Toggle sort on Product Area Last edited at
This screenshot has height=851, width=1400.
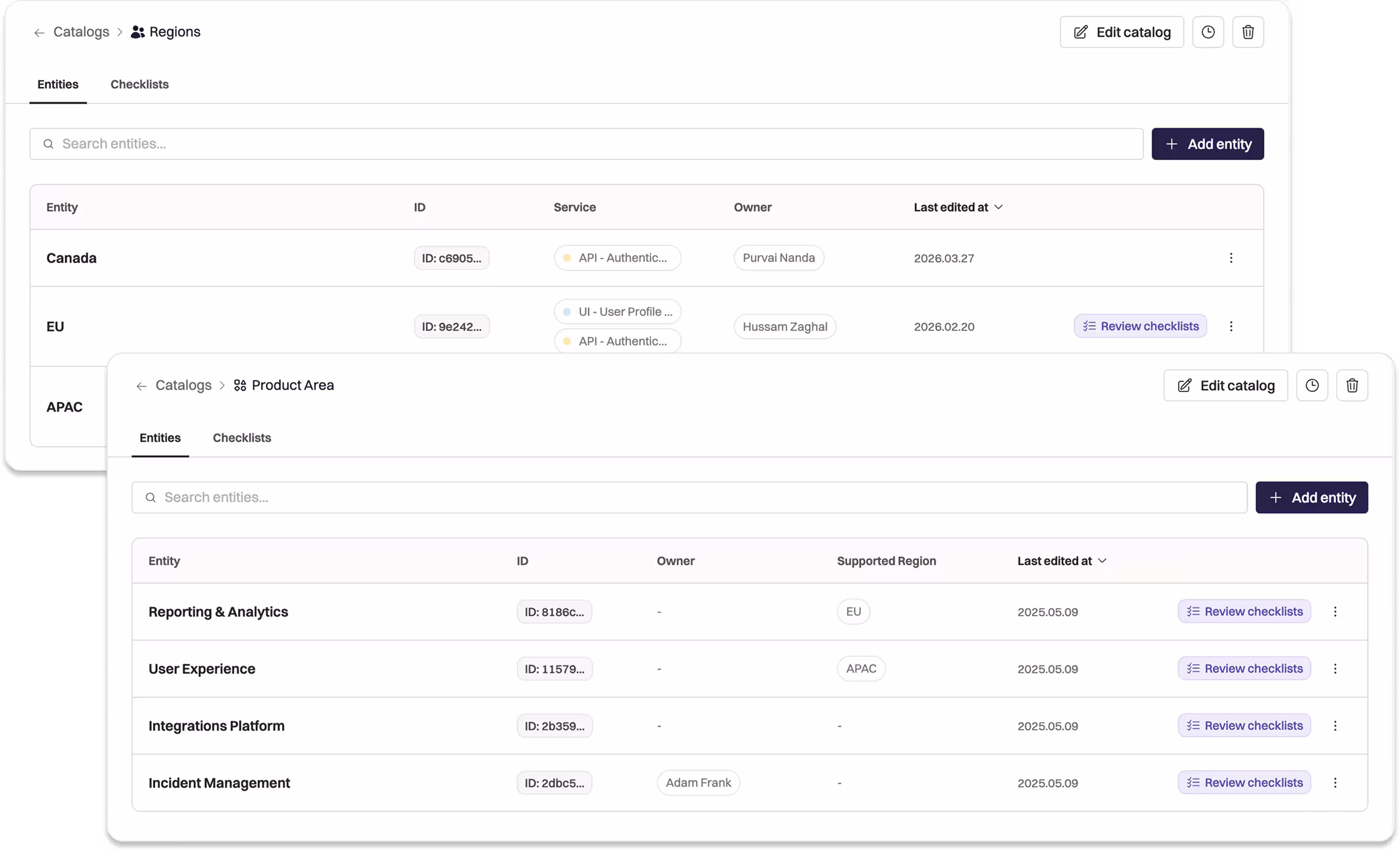(x=1061, y=561)
